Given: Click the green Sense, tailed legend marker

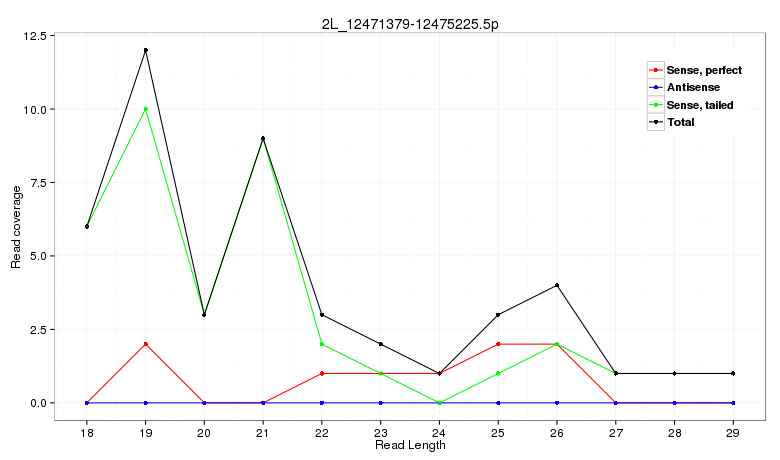Looking at the screenshot, I should pos(656,105).
